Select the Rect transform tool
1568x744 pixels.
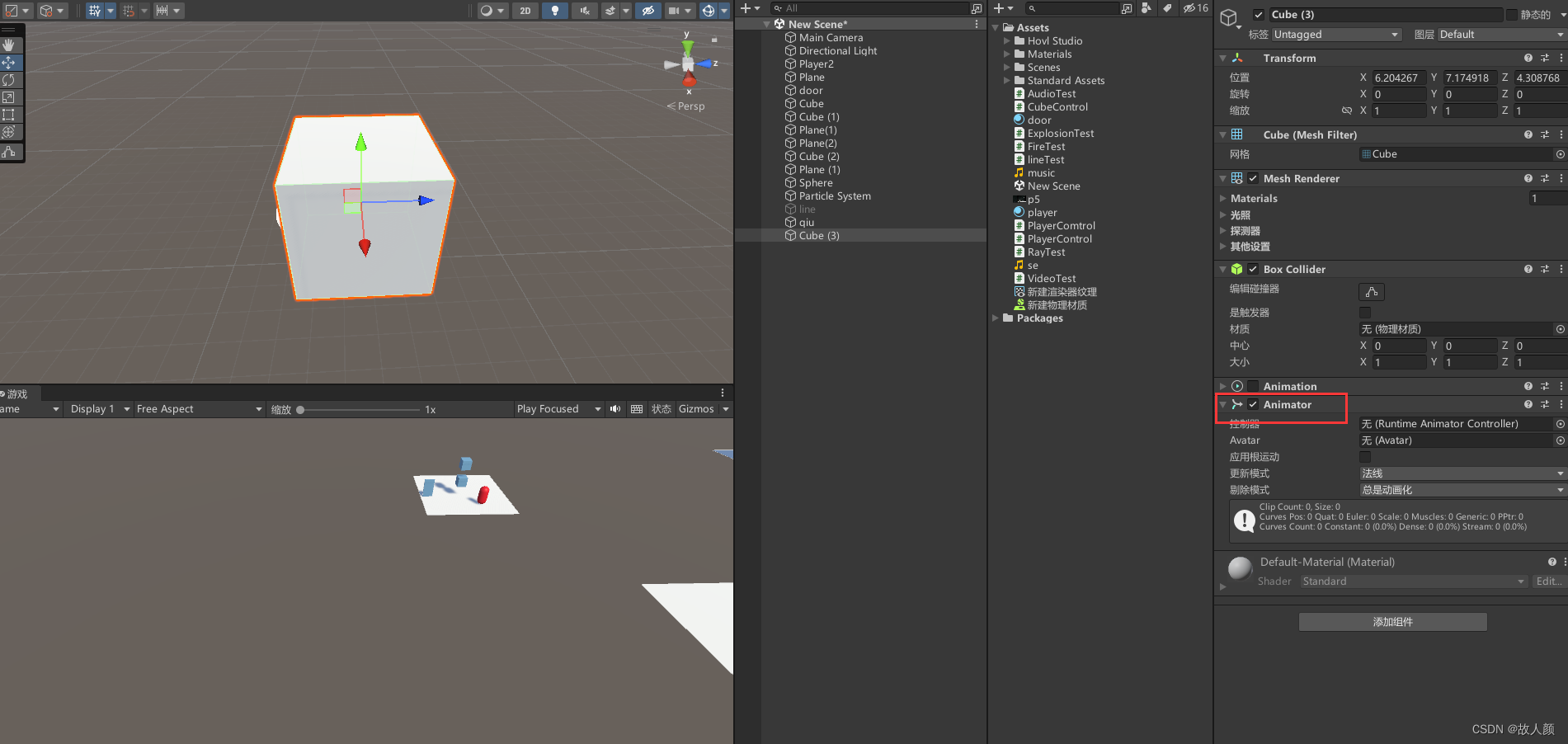9,115
